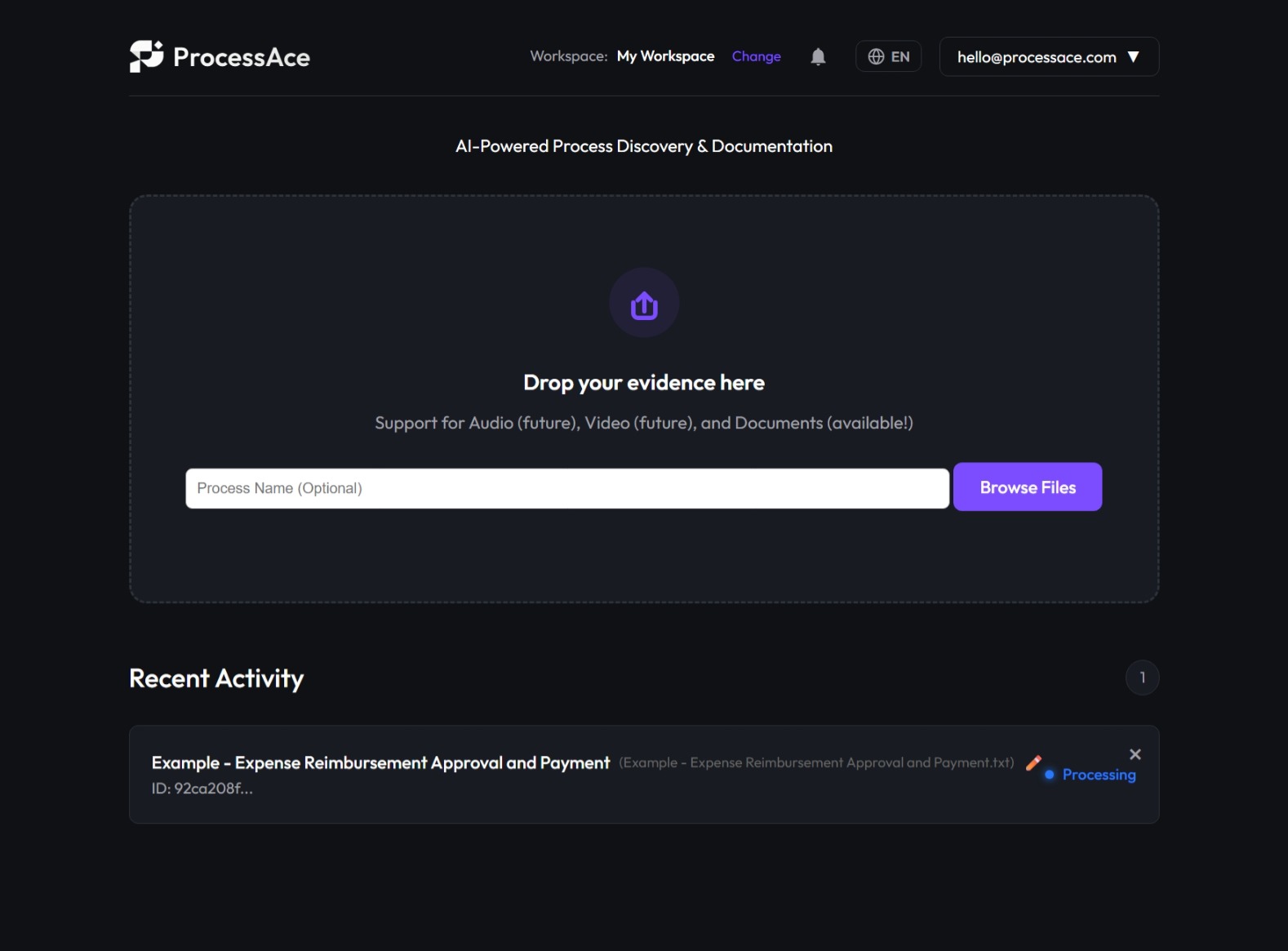Click the Drop your evidence here heading

(x=644, y=383)
